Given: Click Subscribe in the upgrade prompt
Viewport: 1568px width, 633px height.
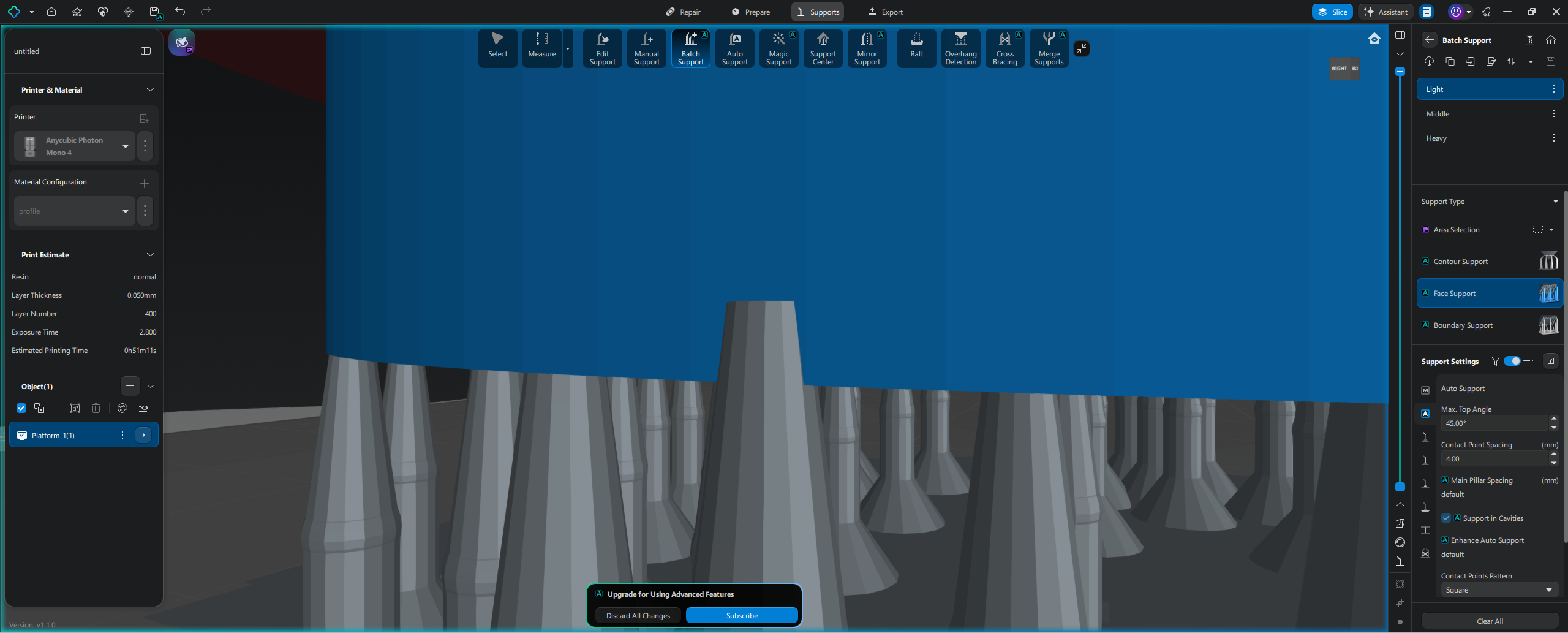Looking at the screenshot, I should (742, 616).
